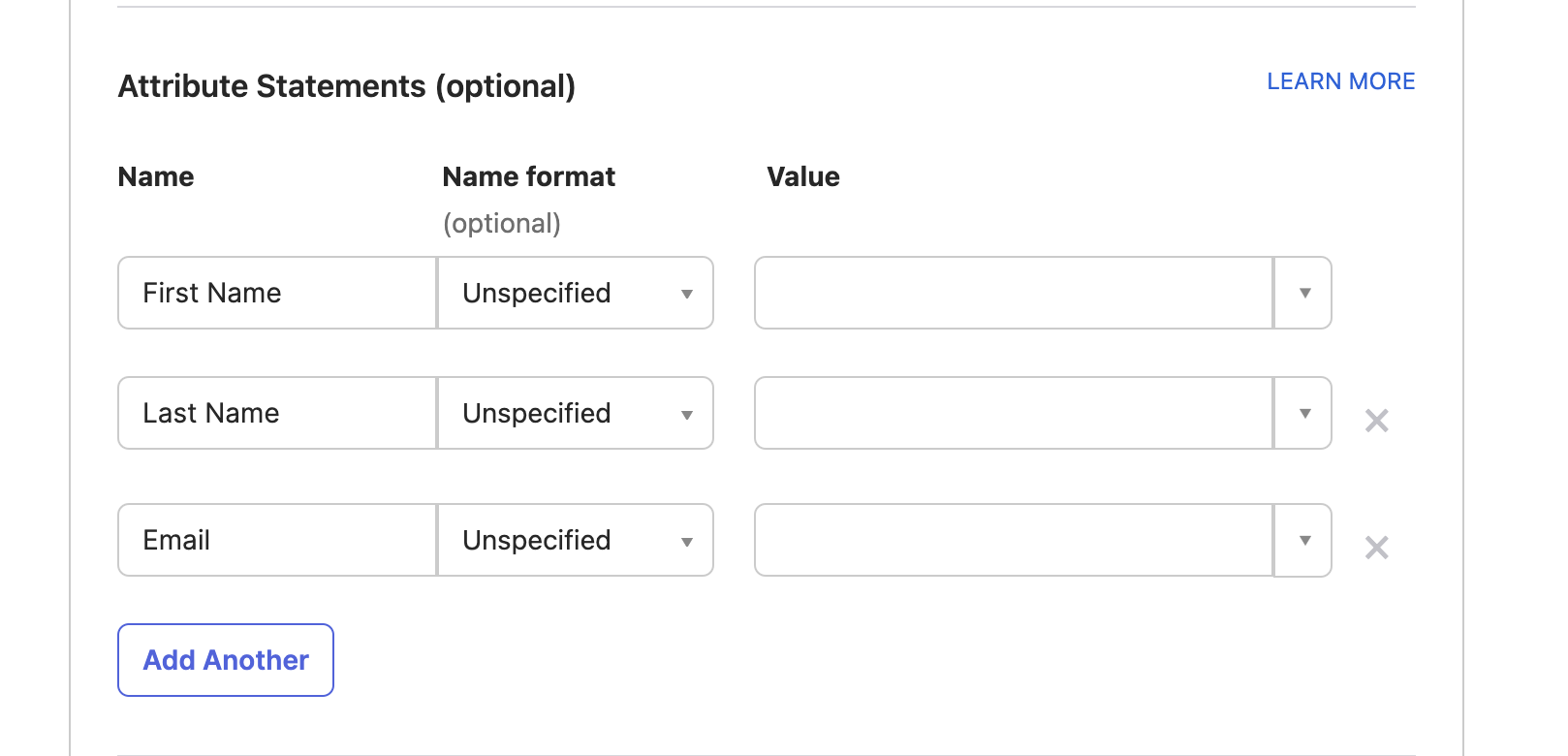Open the LEARN MORE link
The width and height of the screenshot is (1568, 756).
1340,81
